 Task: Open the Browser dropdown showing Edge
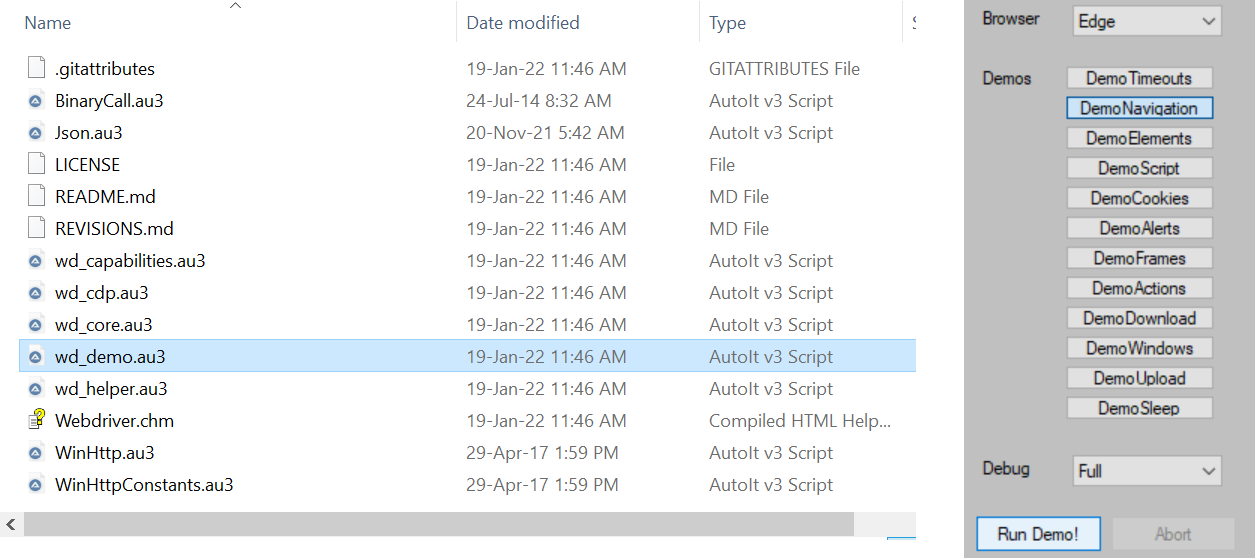pos(1147,21)
